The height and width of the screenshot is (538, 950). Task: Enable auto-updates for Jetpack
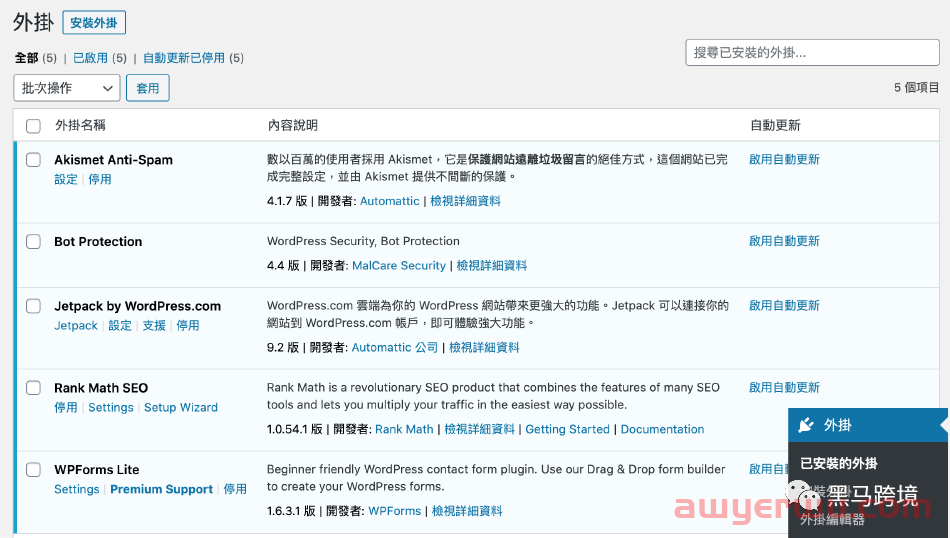pos(784,305)
